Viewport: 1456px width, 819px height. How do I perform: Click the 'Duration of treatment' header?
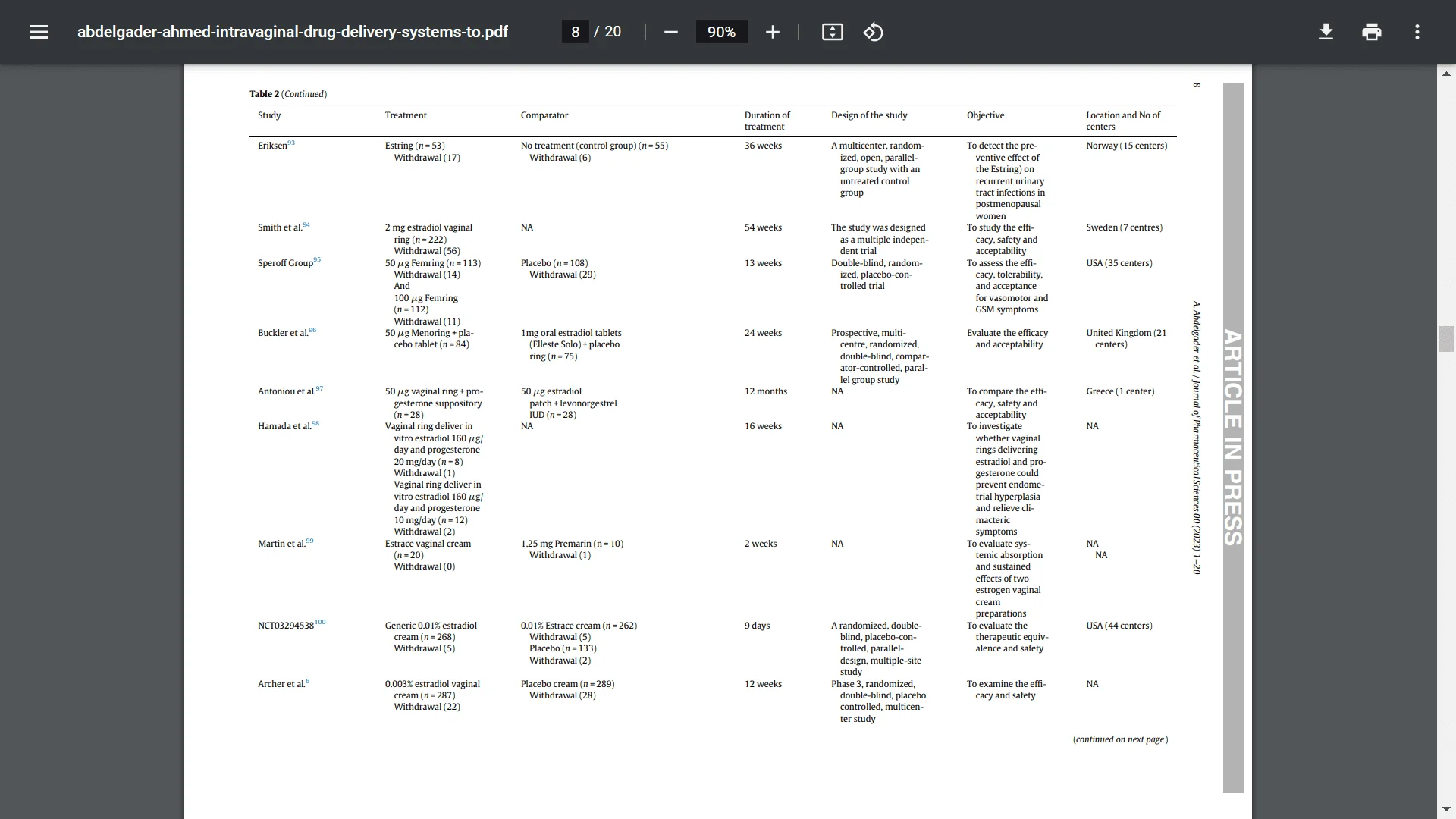[x=767, y=121]
